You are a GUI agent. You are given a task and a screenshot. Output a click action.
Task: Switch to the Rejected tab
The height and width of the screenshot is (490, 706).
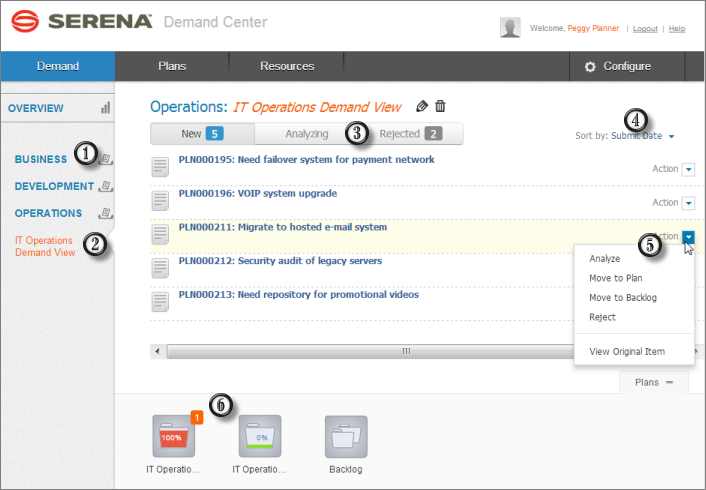410,134
